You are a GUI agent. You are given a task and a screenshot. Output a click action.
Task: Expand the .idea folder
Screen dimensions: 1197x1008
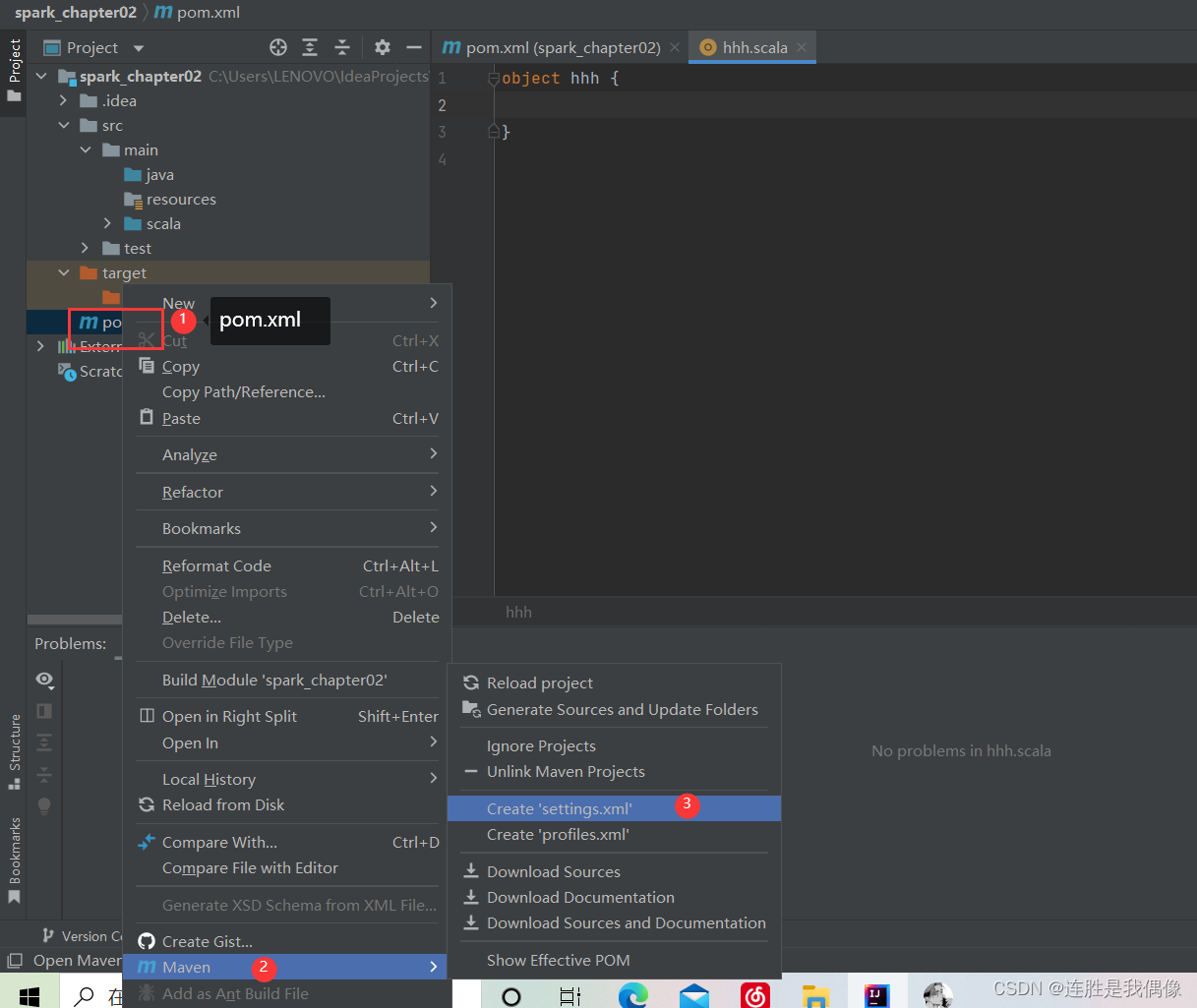63,100
